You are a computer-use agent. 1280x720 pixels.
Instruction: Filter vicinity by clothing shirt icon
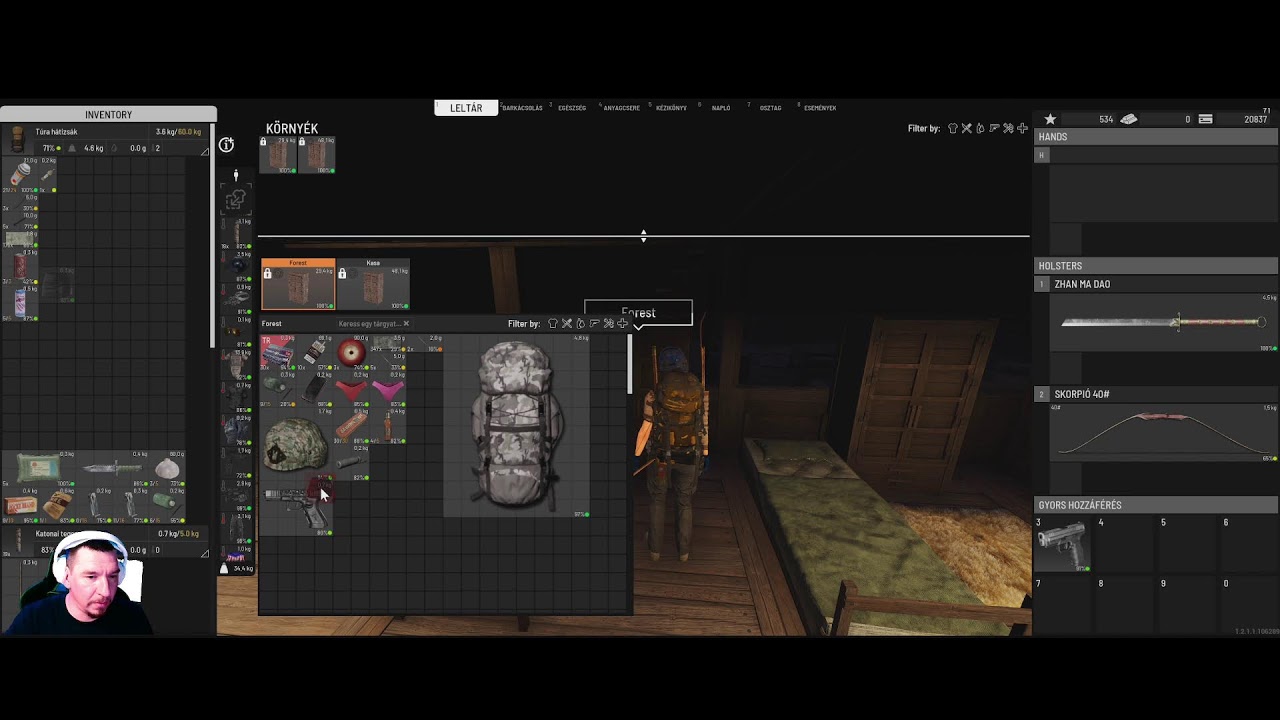point(953,129)
